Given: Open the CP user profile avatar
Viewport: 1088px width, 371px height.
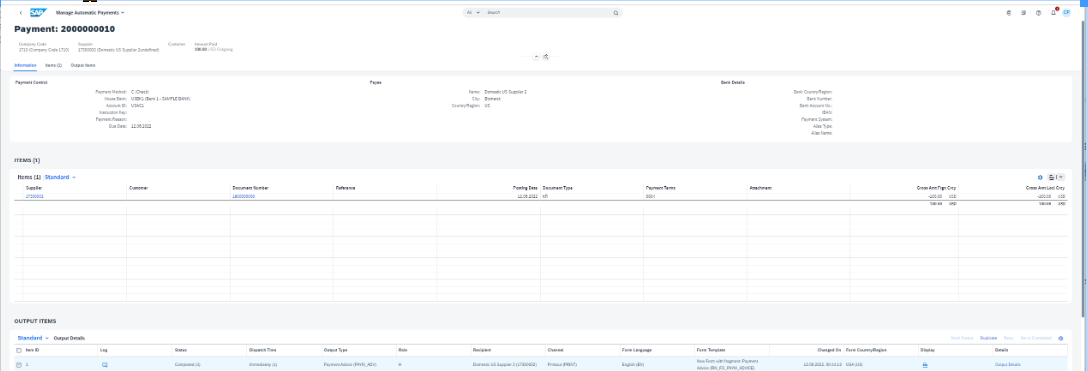Looking at the screenshot, I should 1066,12.
